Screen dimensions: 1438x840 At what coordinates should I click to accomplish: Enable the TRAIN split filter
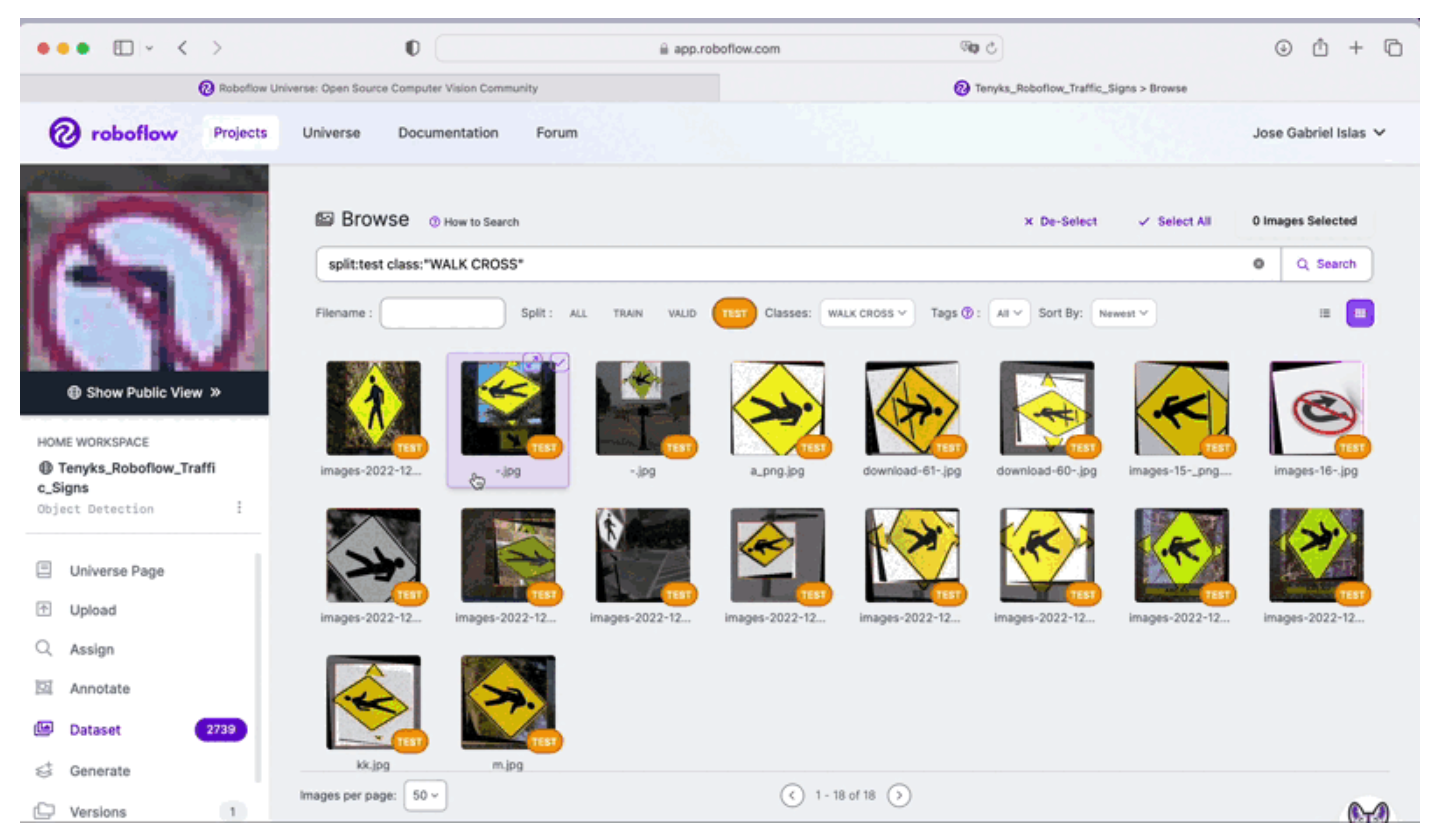(x=629, y=313)
